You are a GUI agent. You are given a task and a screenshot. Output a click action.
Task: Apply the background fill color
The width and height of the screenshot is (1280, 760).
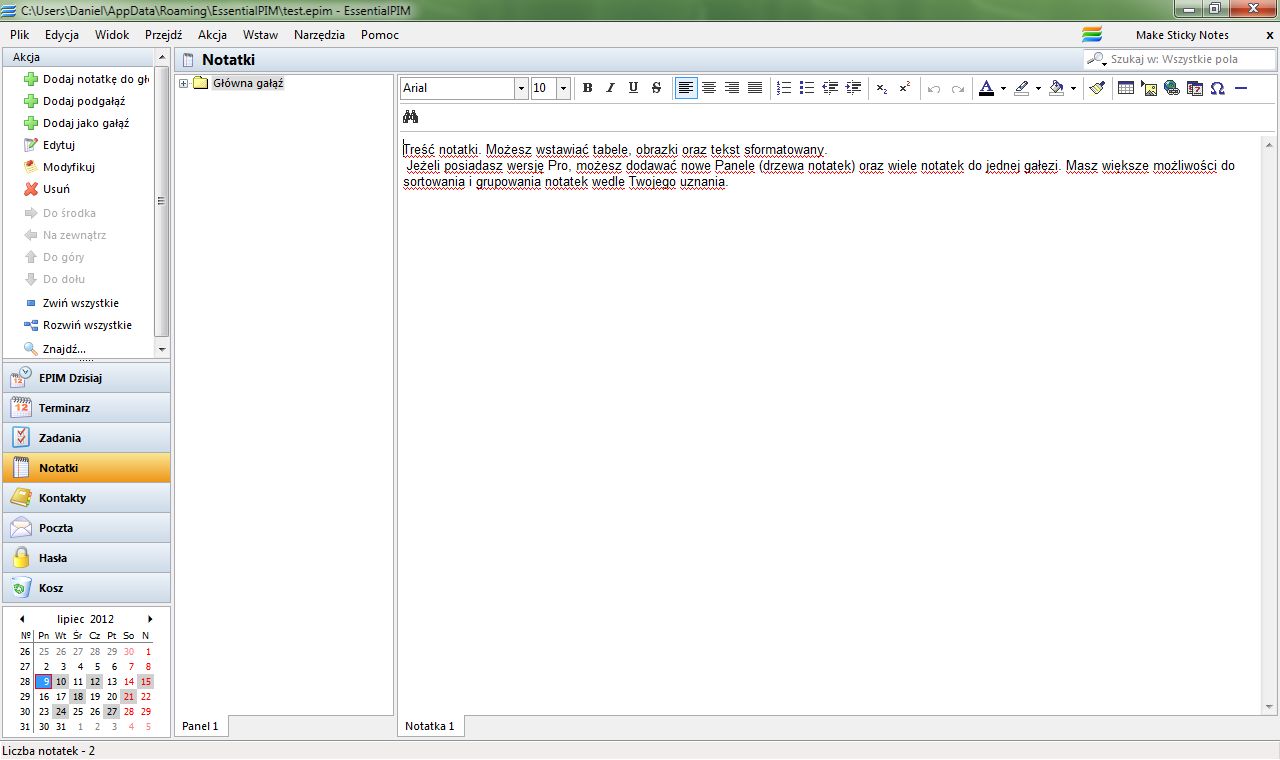[1056, 88]
